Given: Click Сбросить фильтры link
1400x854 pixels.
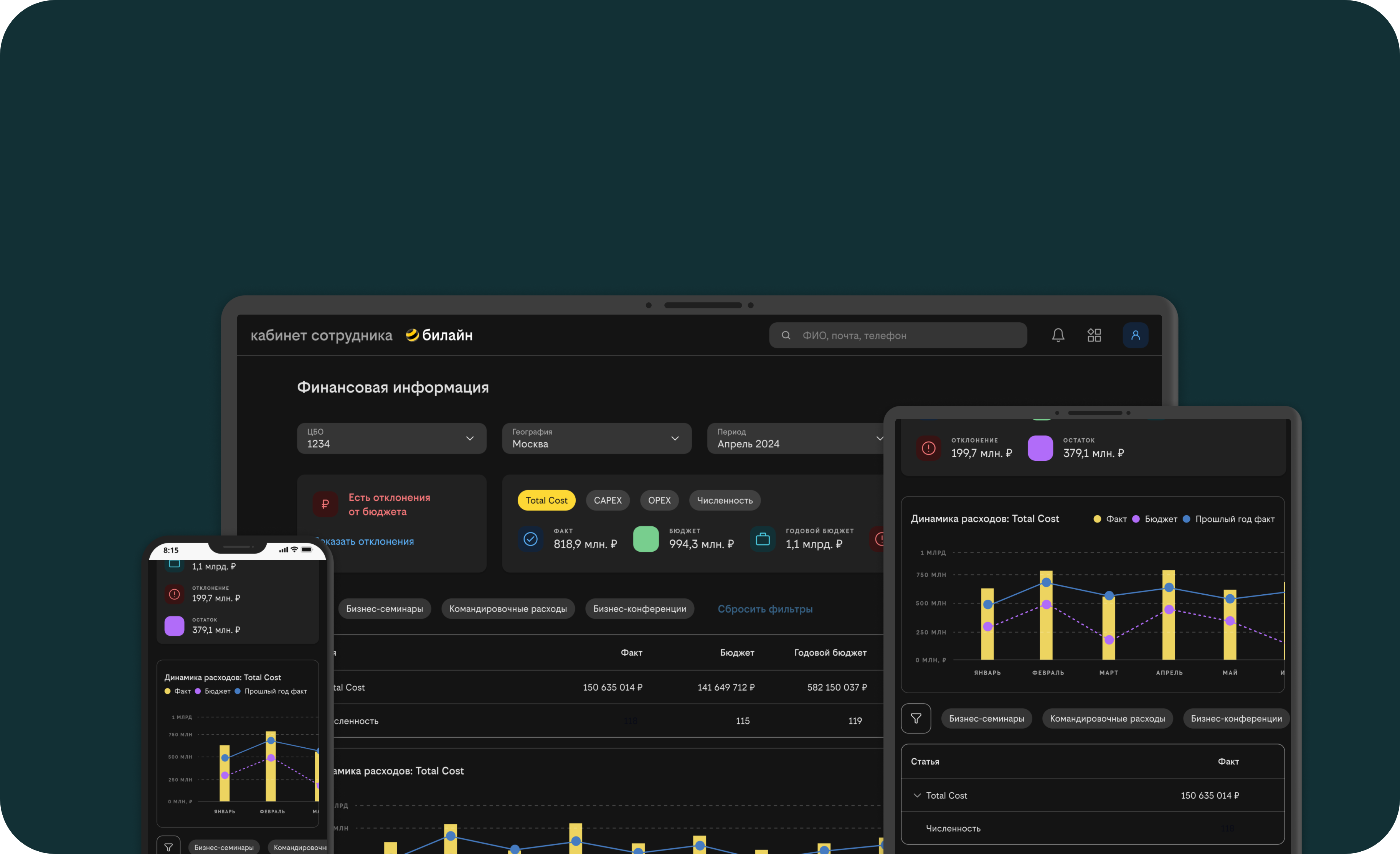Looking at the screenshot, I should tap(765, 609).
